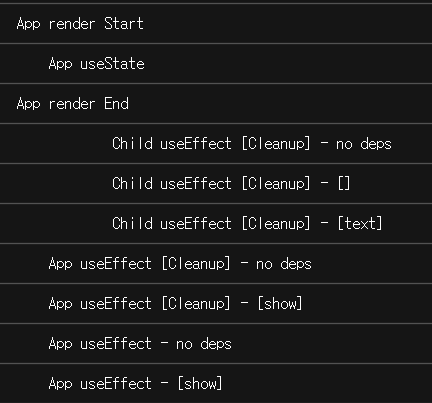Click the word "useState" in the log

click(x=112, y=64)
